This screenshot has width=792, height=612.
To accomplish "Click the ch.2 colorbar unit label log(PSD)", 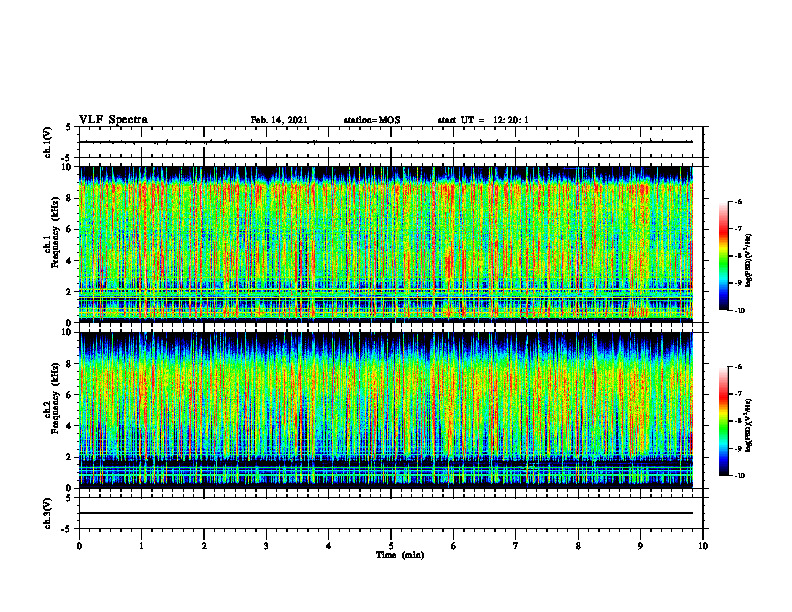I will (x=749, y=425).
